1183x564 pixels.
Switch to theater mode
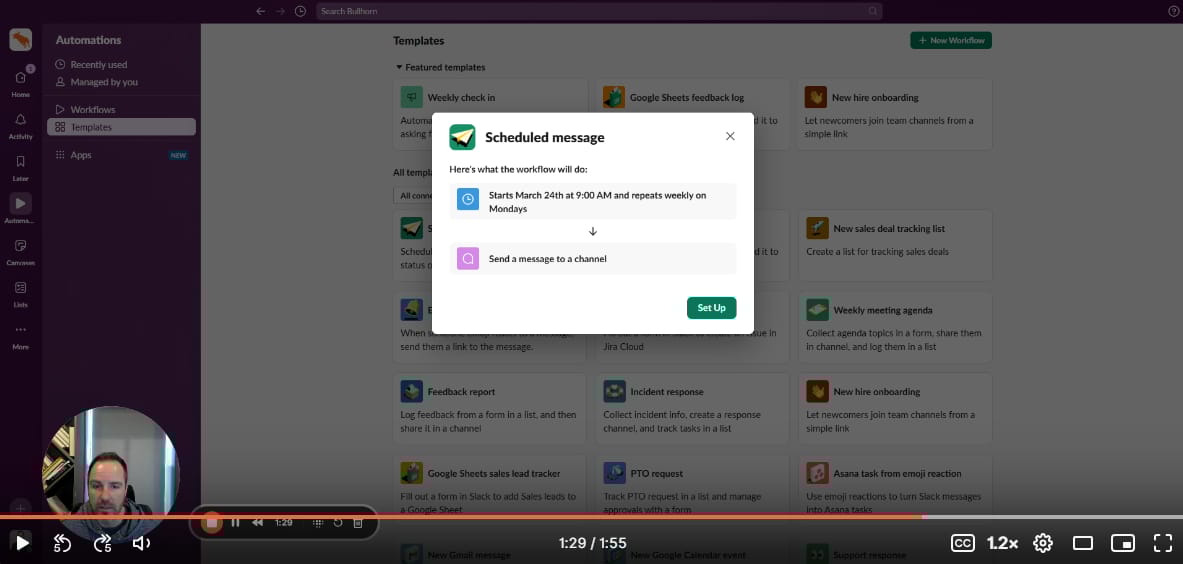coord(1083,543)
